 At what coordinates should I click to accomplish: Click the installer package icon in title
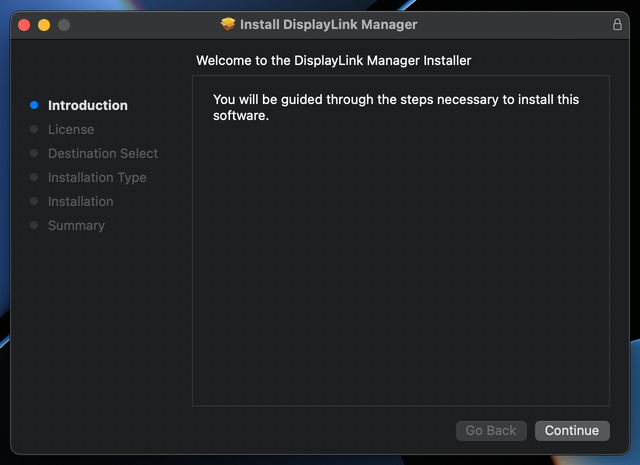(x=228, y=24)
